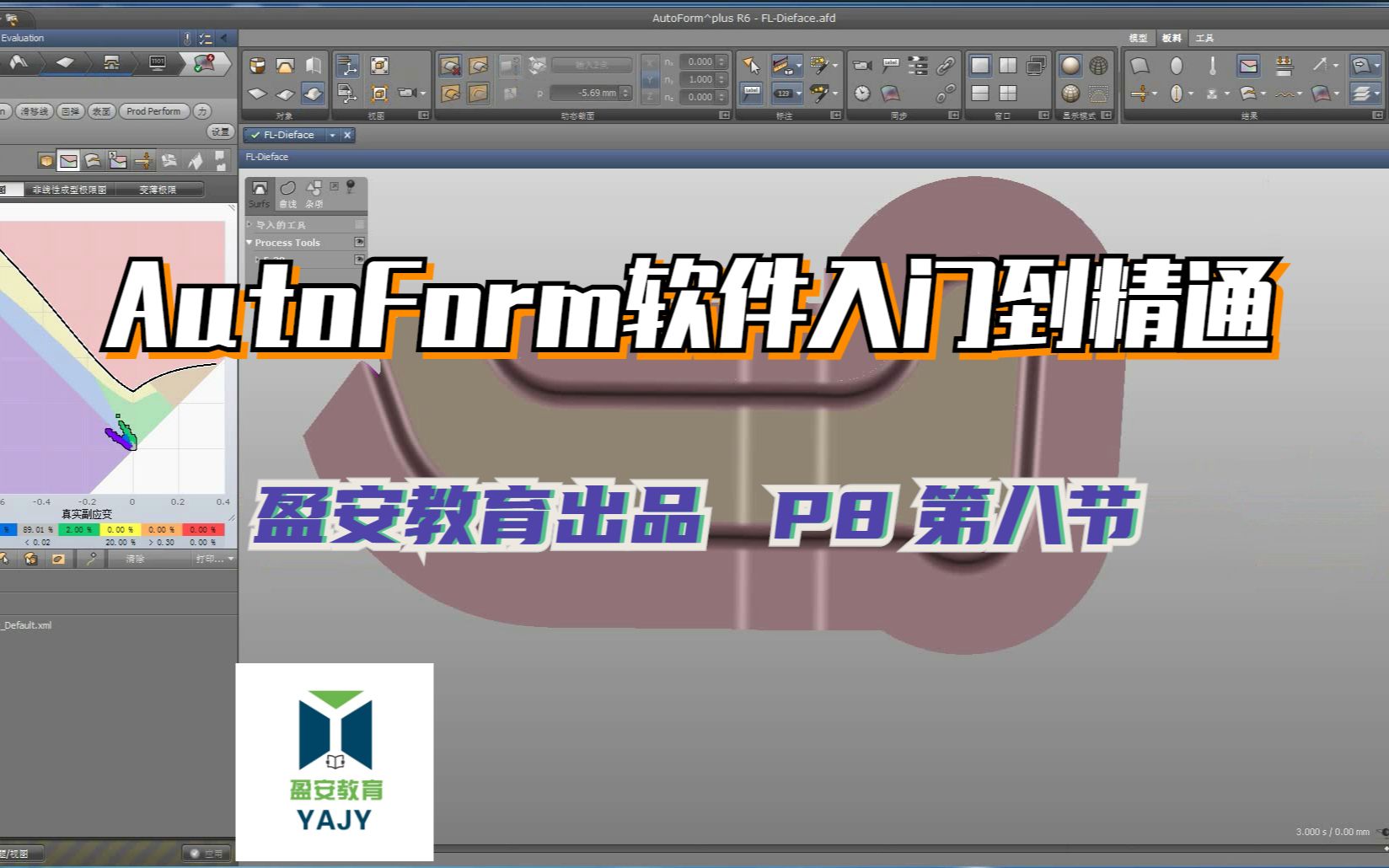This screenshot has height=868, width=1389.
Task: Toggle the Z axis section button
Action: tap(650, 97)
